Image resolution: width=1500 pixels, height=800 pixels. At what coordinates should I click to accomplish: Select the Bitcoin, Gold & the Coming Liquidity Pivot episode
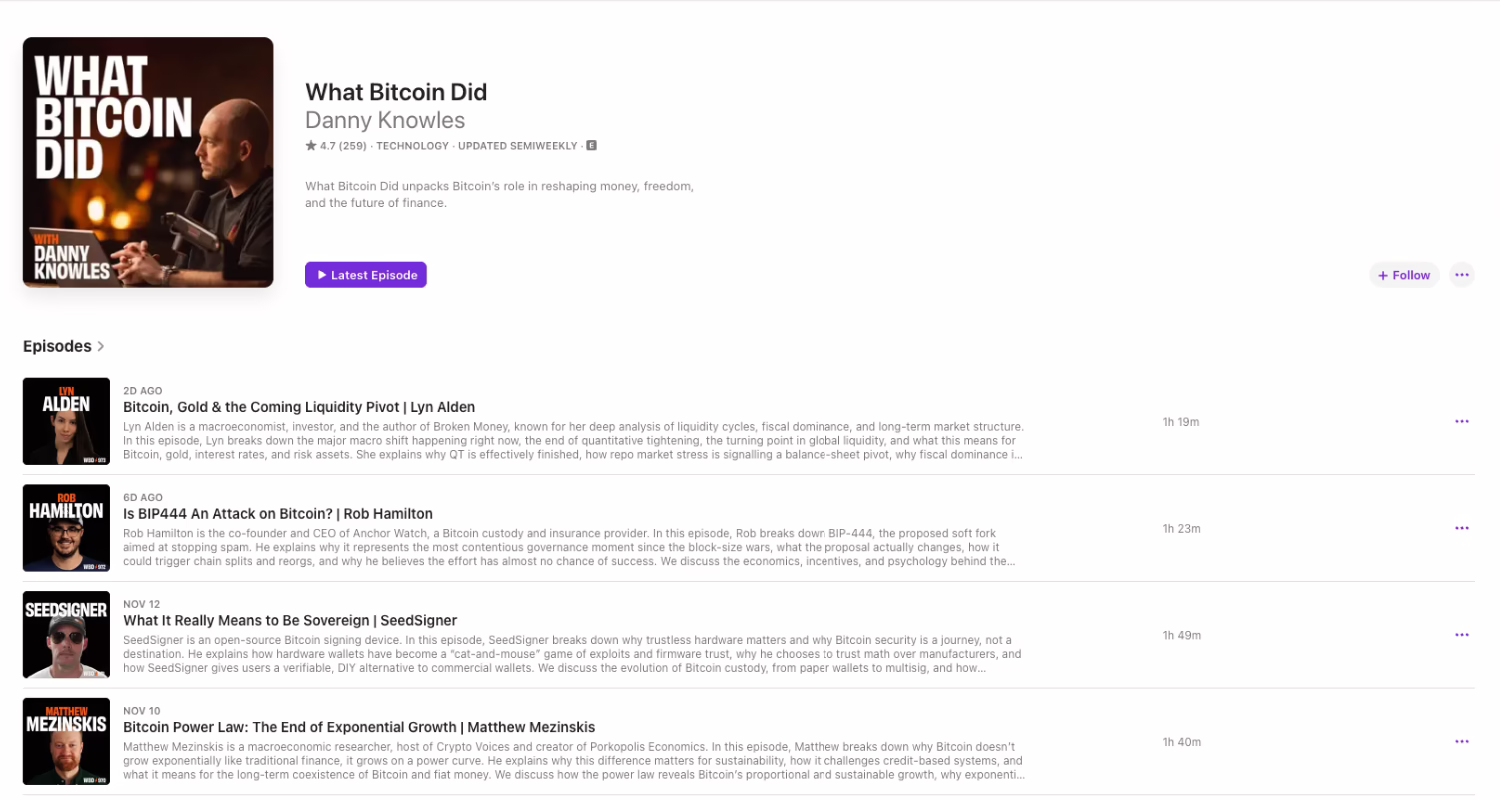298,407
